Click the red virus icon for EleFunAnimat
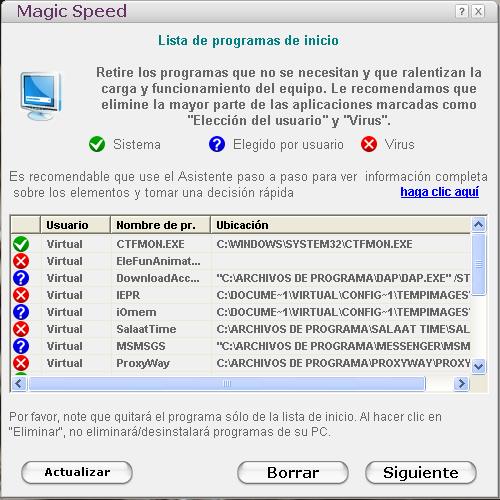Viewport: 500px width, 500px height. pos(21,261)
